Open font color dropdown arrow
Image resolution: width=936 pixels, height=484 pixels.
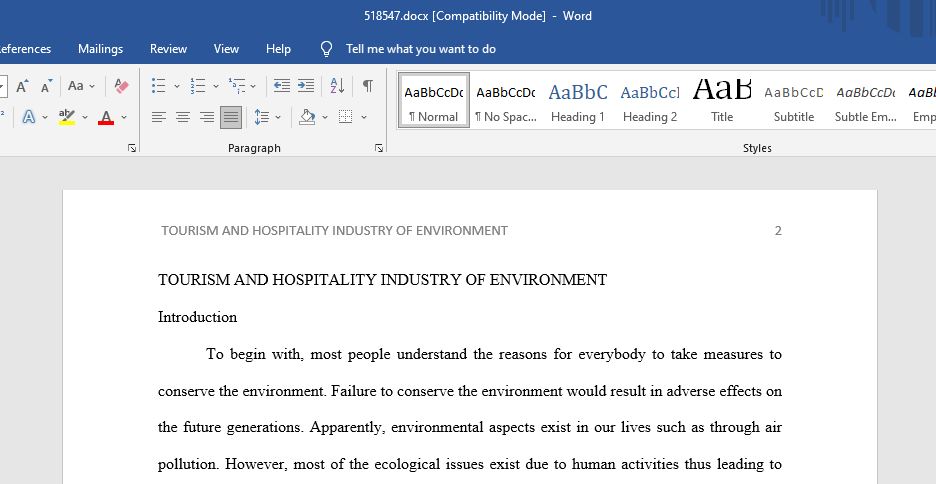(x=124, y=118)
